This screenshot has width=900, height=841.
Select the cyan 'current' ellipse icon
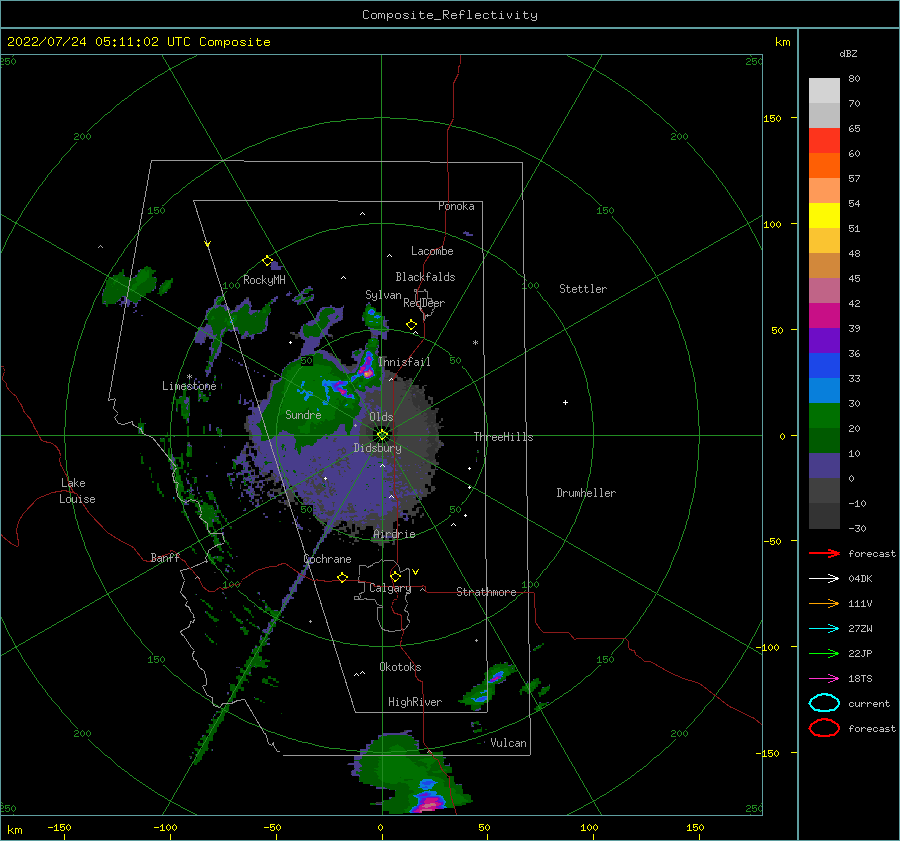pos(824,703)
